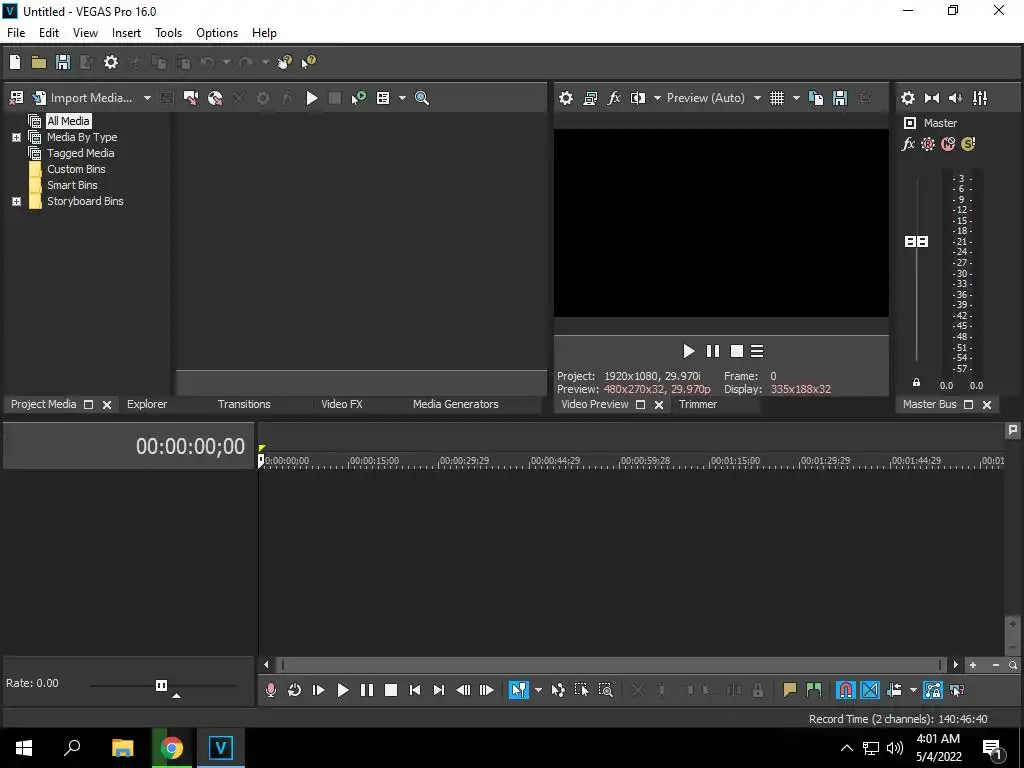
Task: Open mixing console sliders icon
Action: [980, 98]
